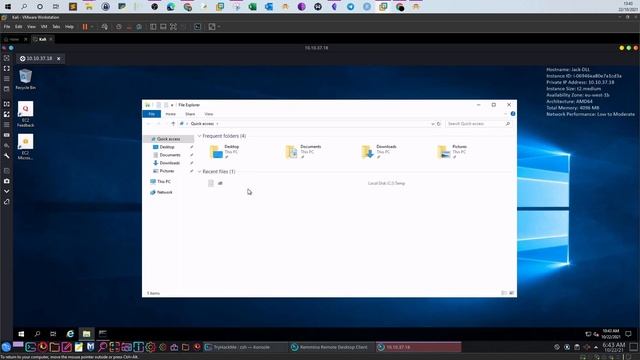Open the Kali application launcher menu
This screenshot has height=360, width=640.
click(6, 347)
